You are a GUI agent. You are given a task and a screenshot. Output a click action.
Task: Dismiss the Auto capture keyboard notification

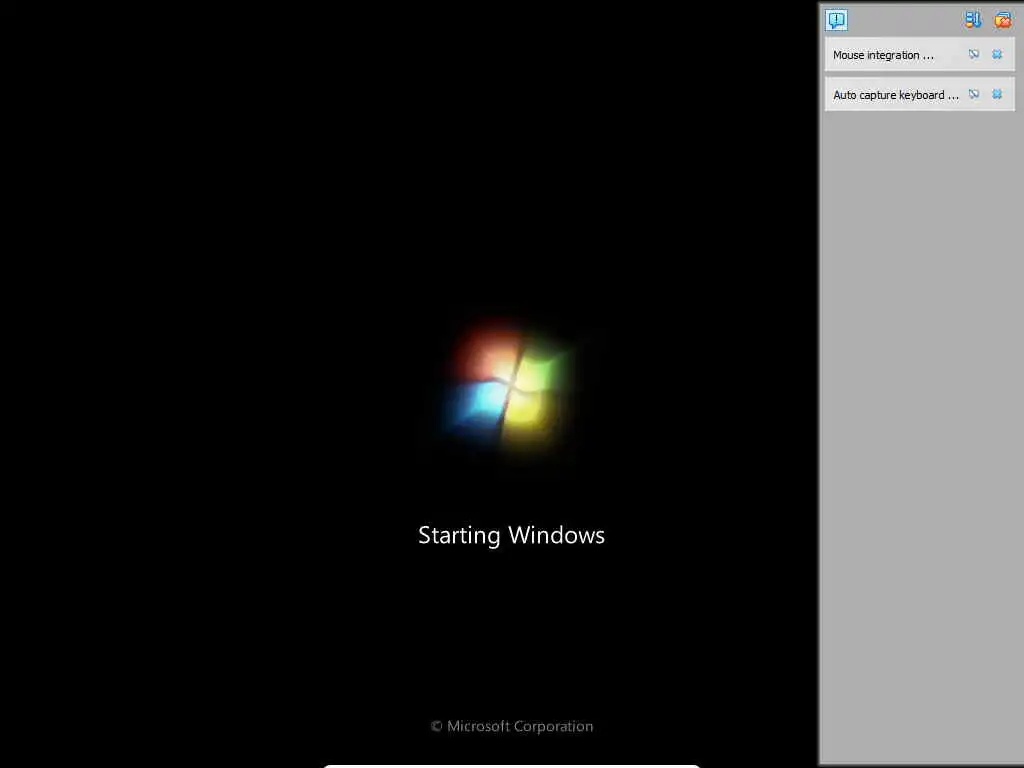pyautogui.click(x=997, y=94)
